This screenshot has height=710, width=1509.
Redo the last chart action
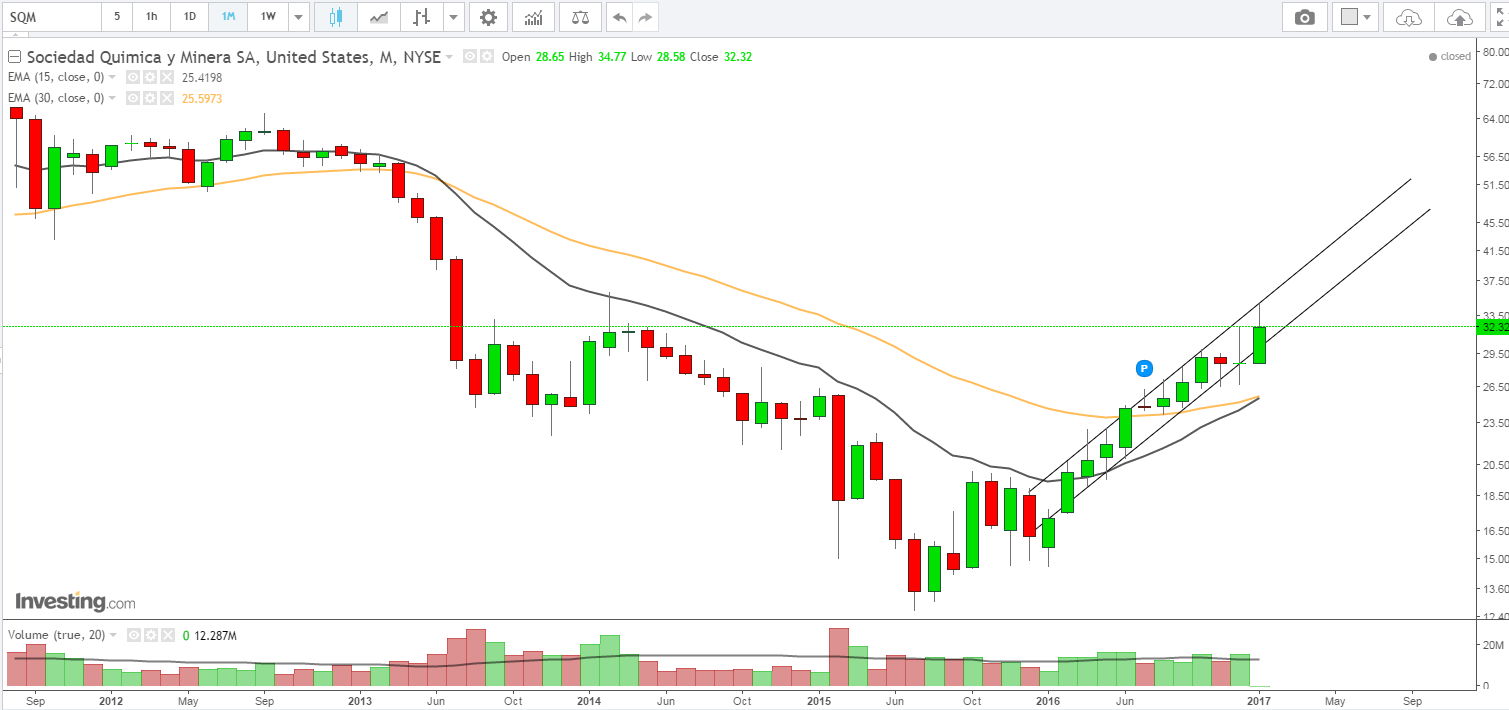[646, 17]
